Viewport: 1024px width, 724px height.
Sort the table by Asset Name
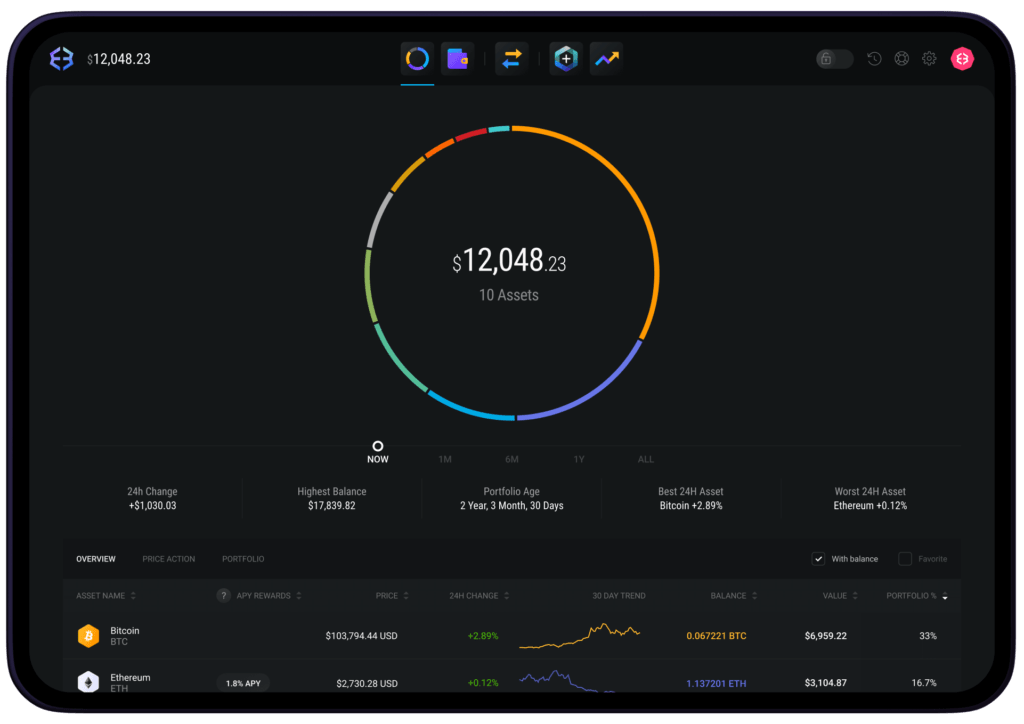(106, 596)
